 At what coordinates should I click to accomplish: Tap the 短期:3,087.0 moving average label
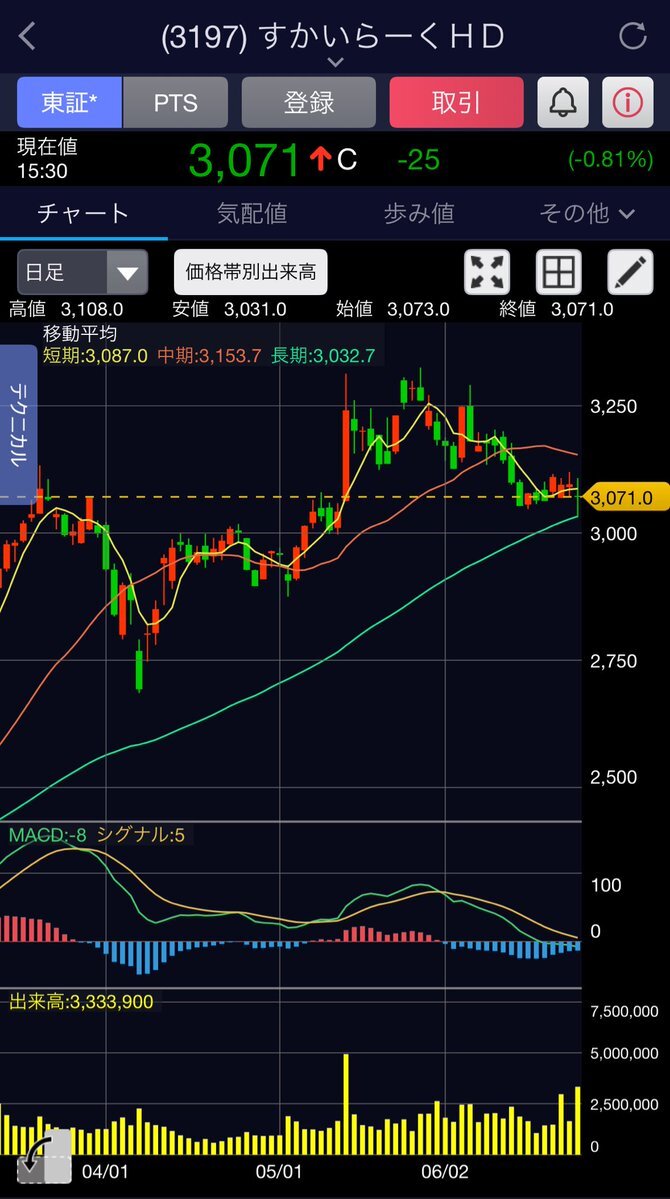[95, 355]
